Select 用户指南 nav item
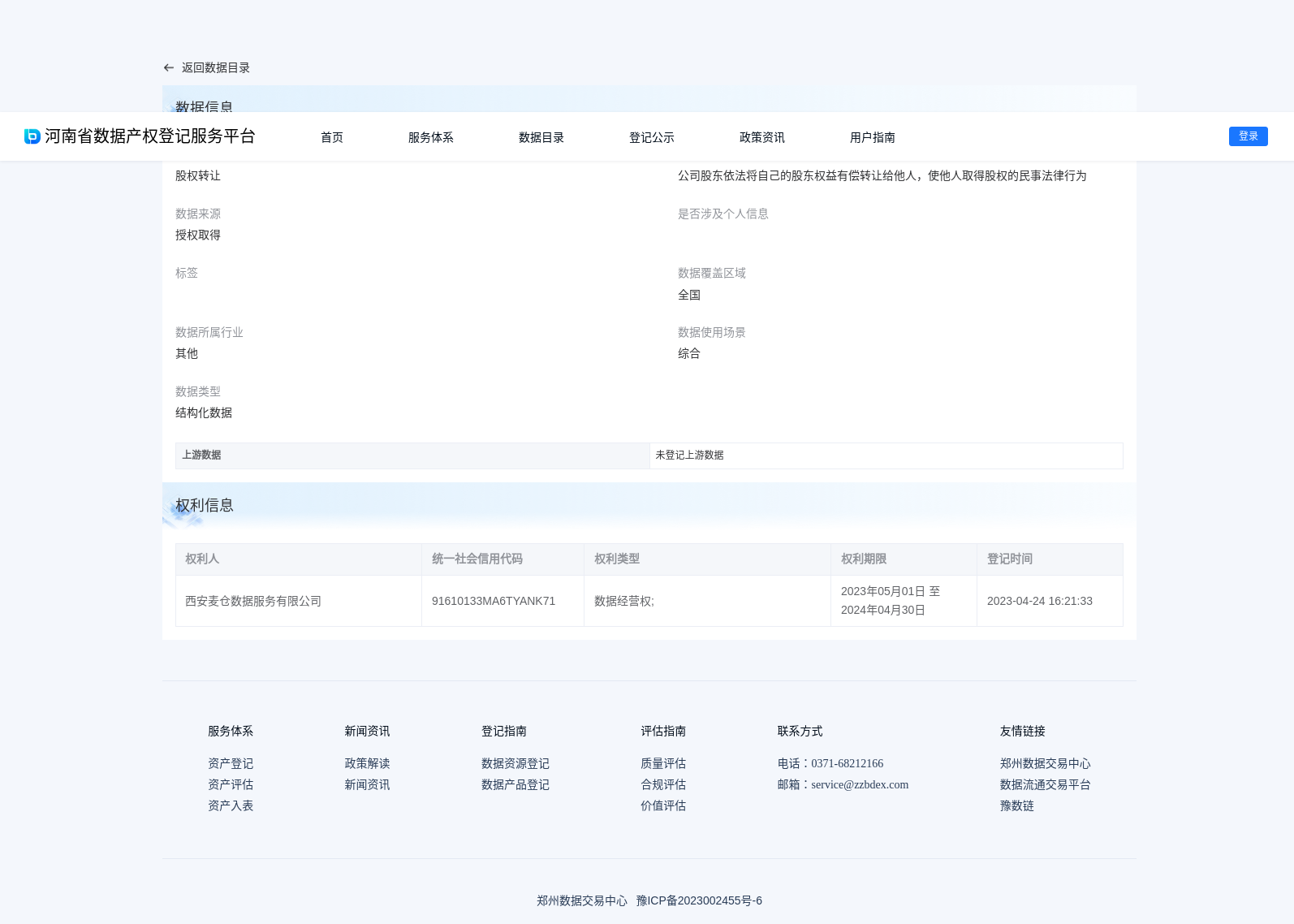 (873, 137)
